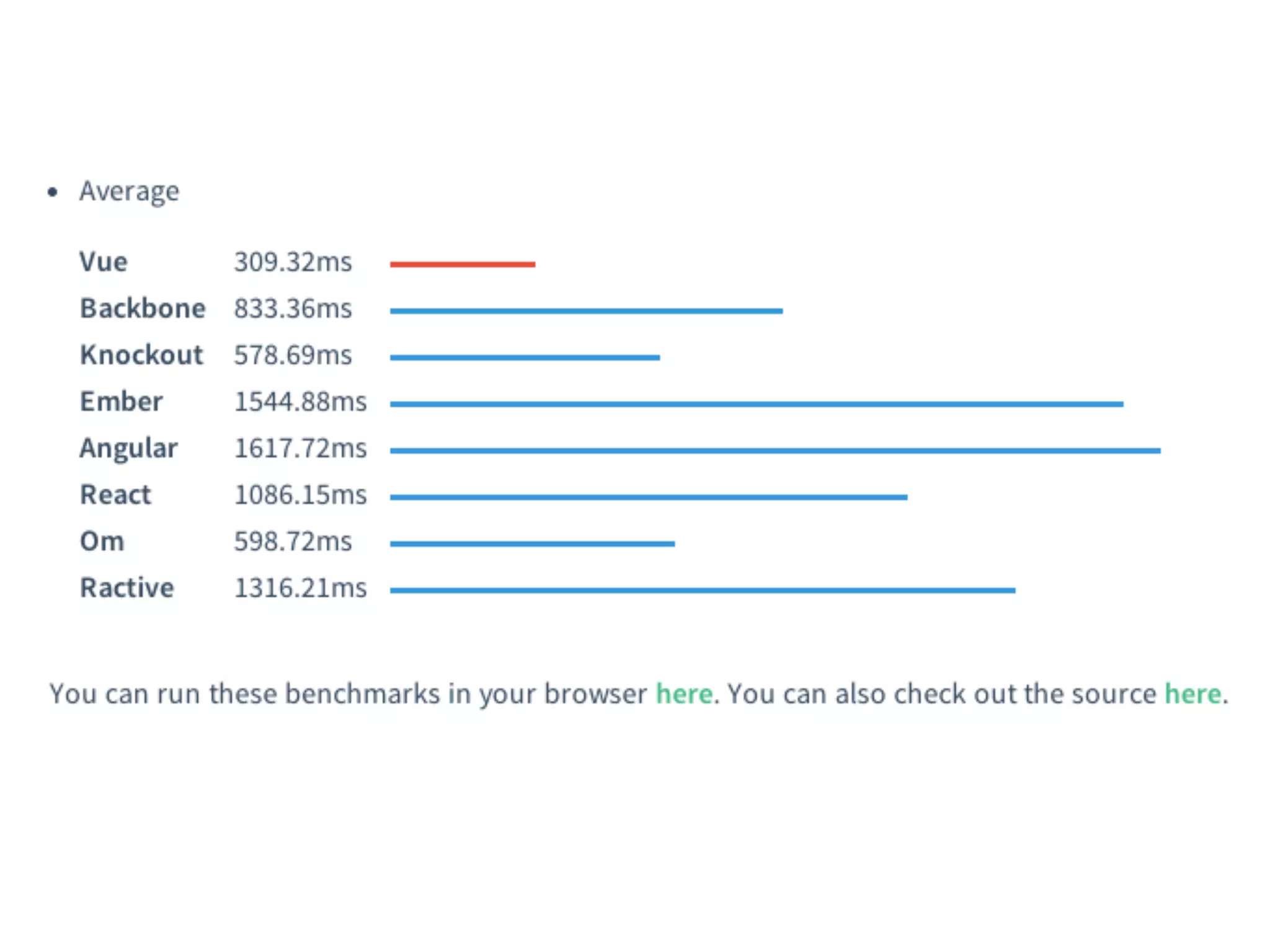Click the Average bullet heading

pos(129,191)
